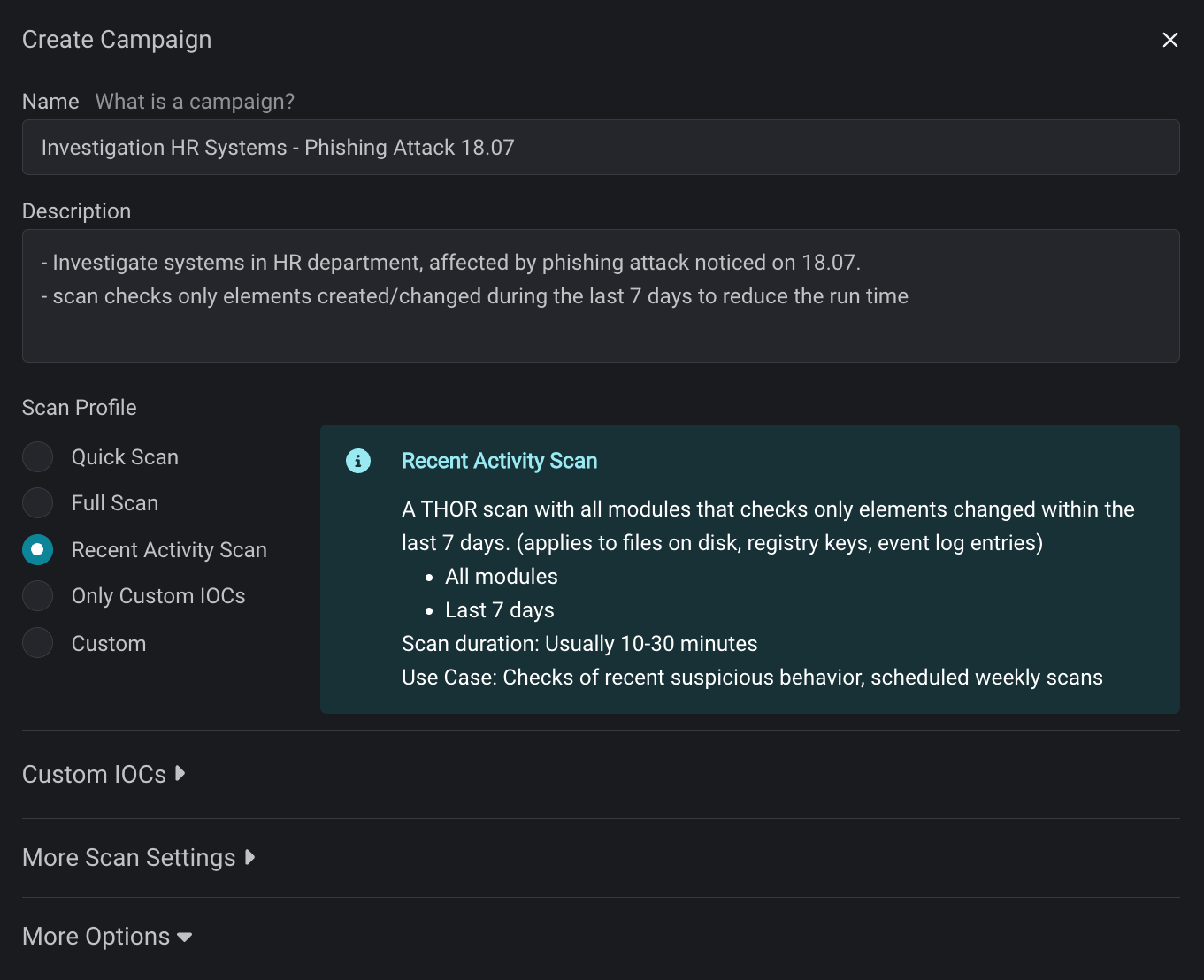Click the info icon beside Recent Activity Scan heading
The height and width of the screenshot is (980, 1204).
[x=358, y=461]
